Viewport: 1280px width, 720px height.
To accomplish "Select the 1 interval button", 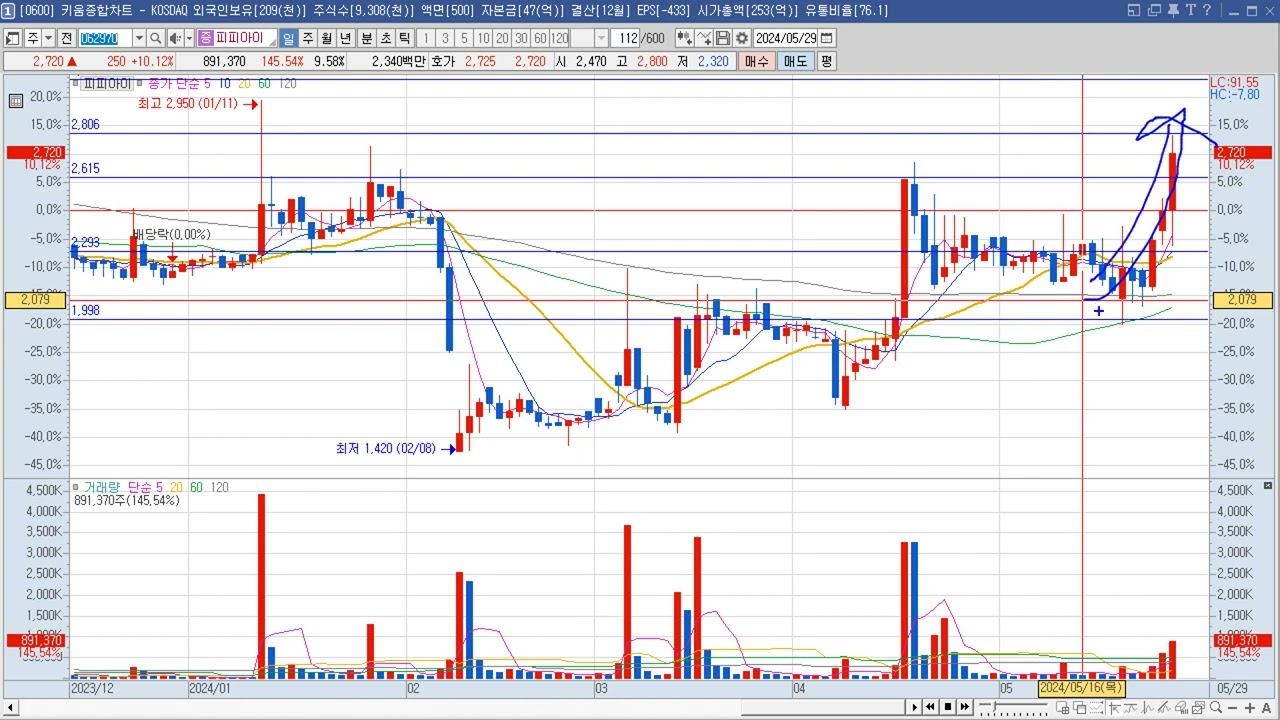I will (425, 38).
